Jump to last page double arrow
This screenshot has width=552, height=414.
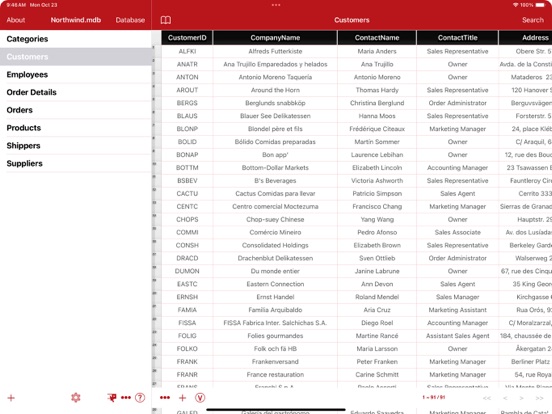[x=539, y=398]
